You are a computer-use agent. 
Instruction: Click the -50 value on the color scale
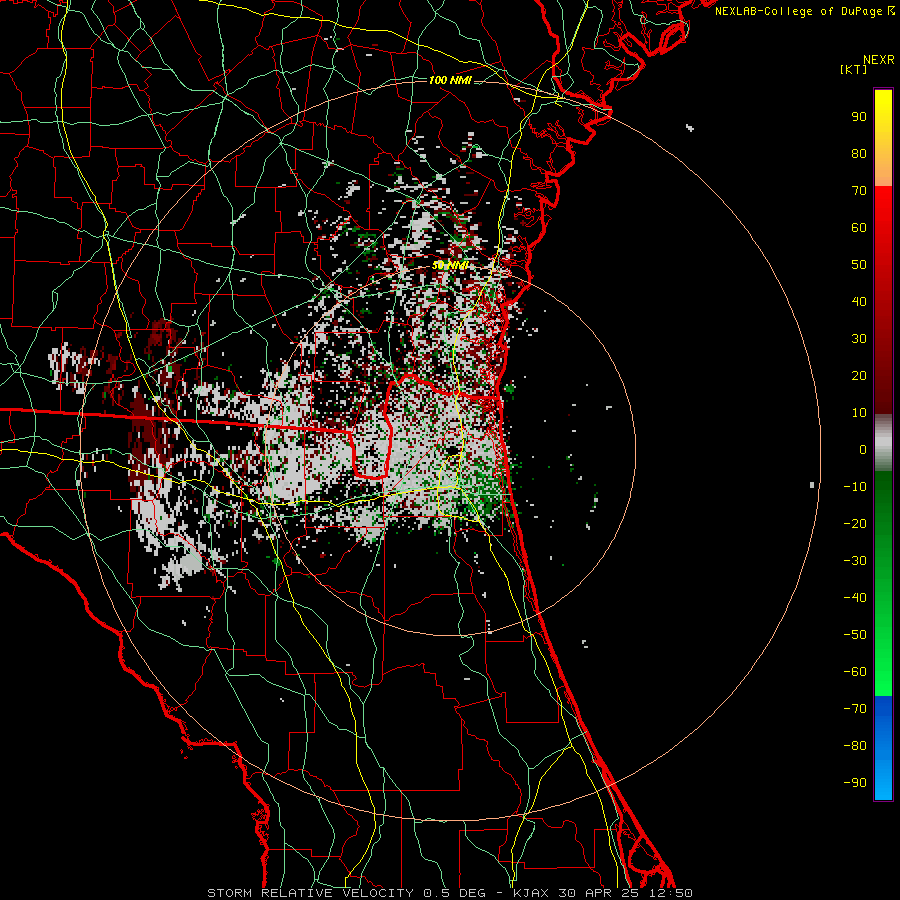[x=855, y=635]
